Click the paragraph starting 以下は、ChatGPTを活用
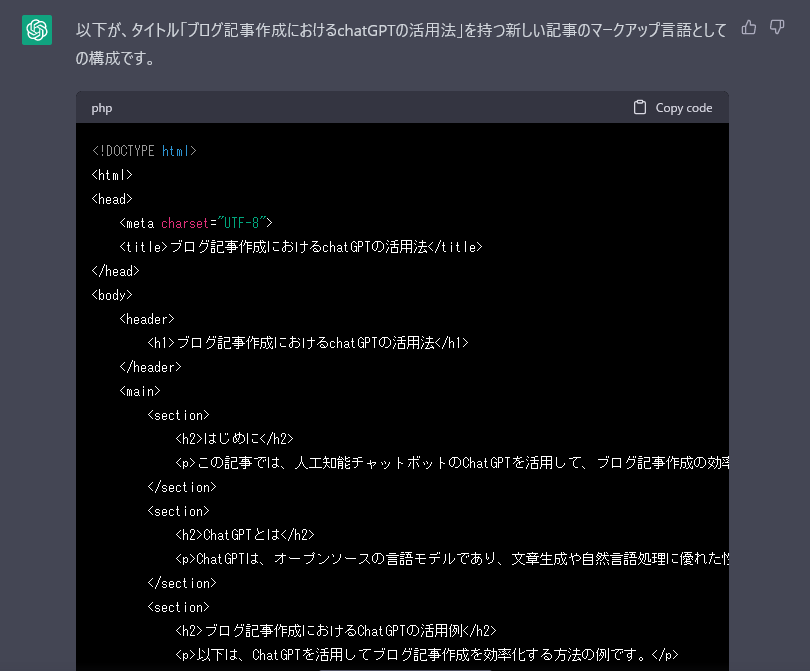 point(427,655)
